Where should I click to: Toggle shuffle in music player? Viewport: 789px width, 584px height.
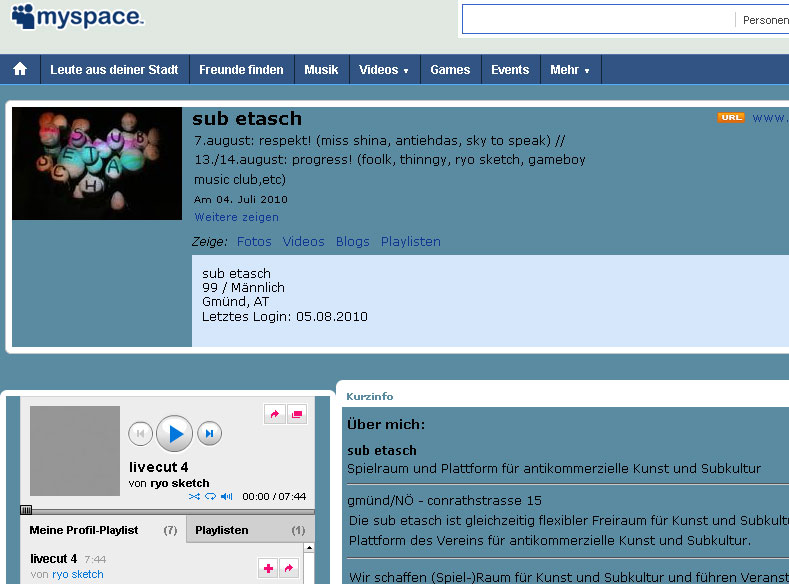click(194, 496)
